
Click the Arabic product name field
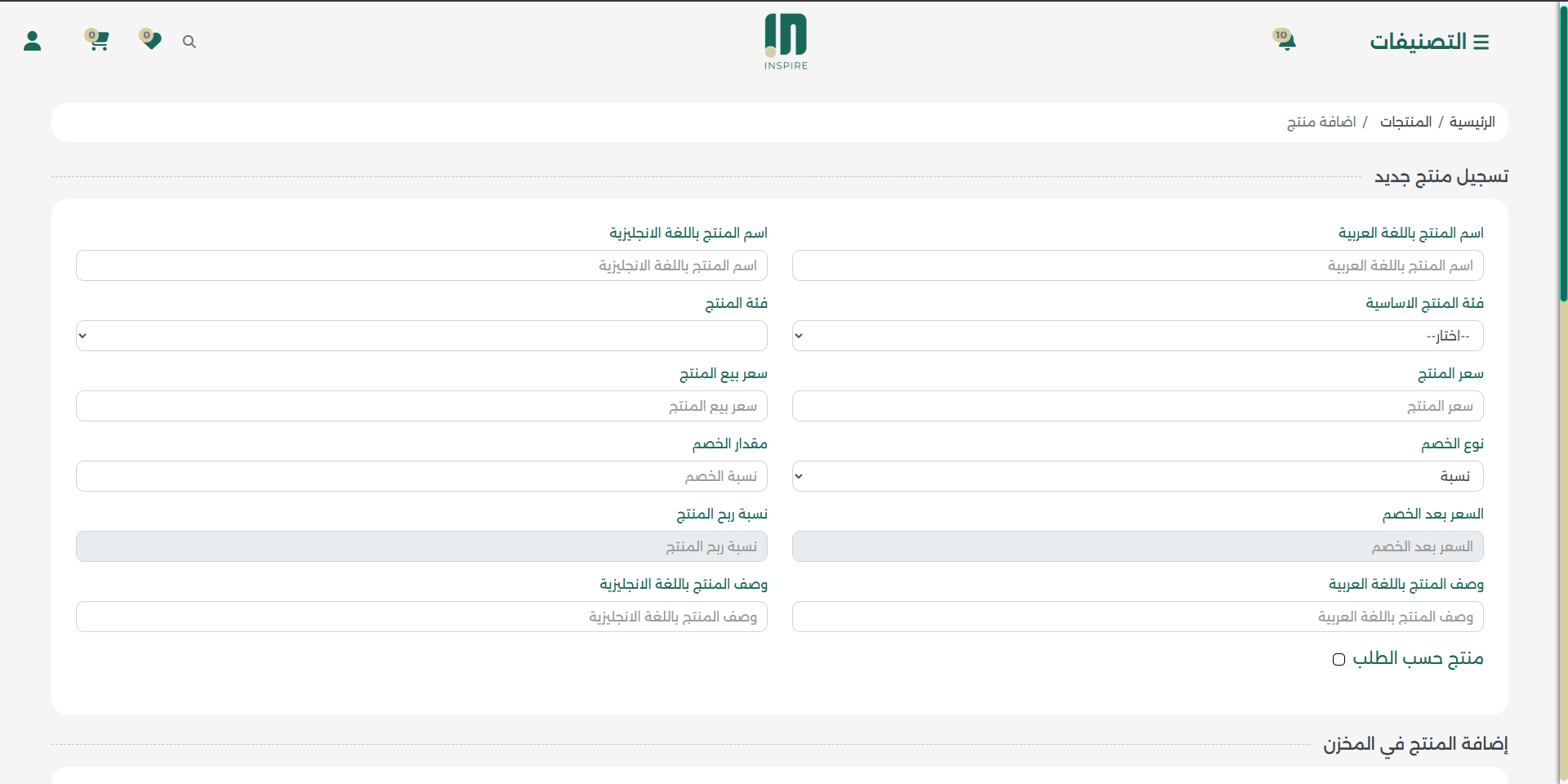1138,265
